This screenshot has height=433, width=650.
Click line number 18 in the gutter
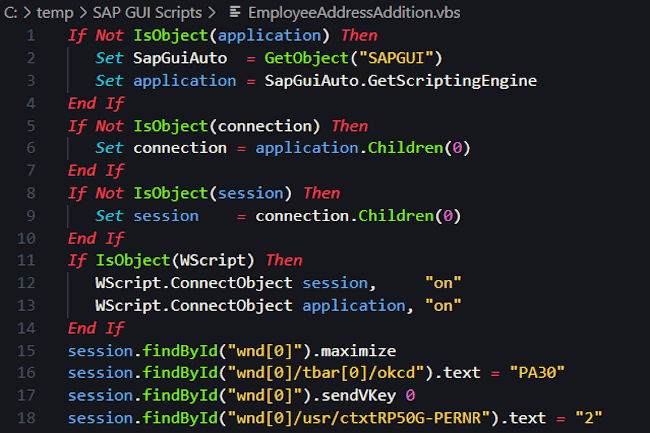click(x=29, y=417)
